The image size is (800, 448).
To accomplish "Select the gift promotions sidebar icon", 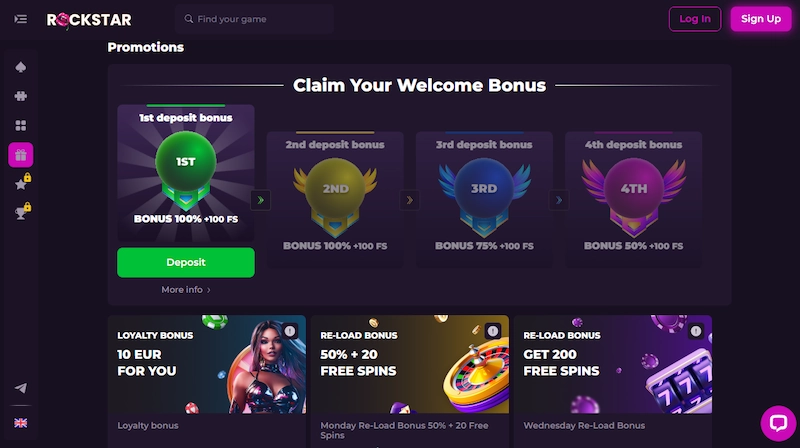I will [x=21, y=155].
